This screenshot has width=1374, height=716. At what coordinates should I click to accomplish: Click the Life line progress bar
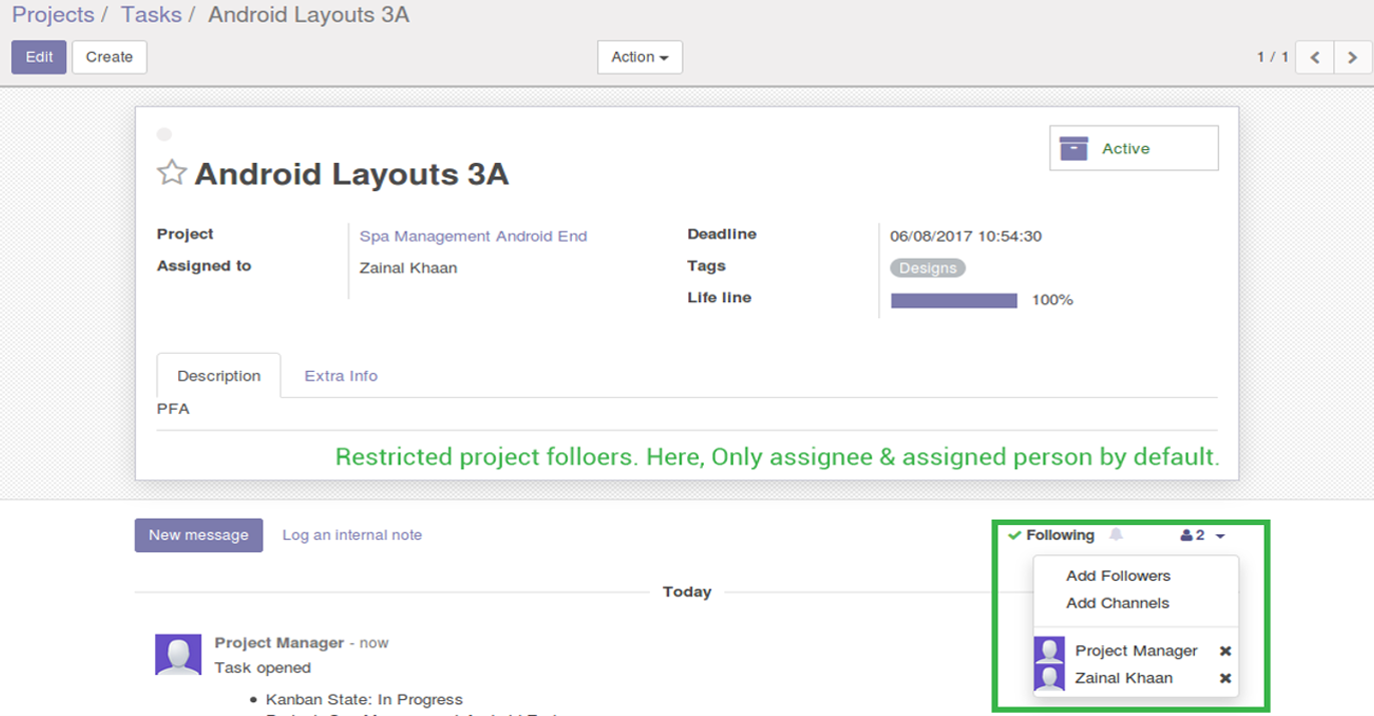[x=954, y=300]
